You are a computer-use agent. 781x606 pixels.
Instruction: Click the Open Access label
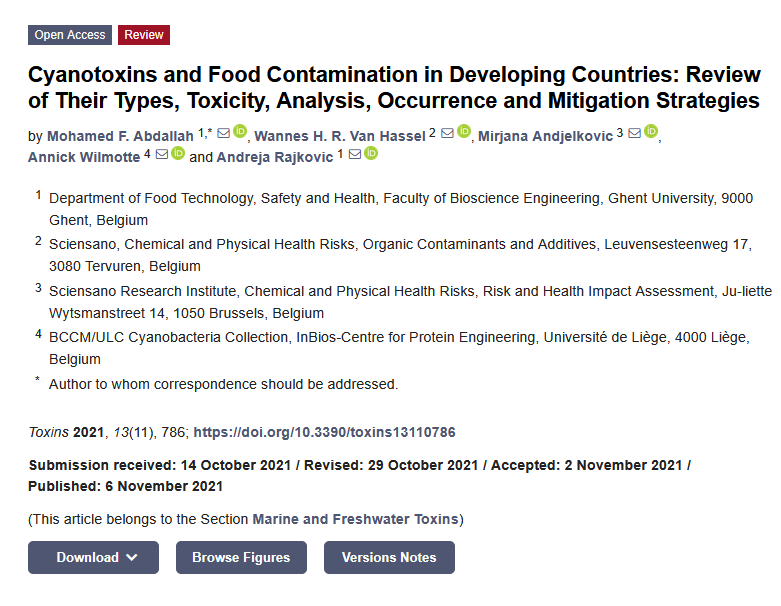(x=70, y=35)
